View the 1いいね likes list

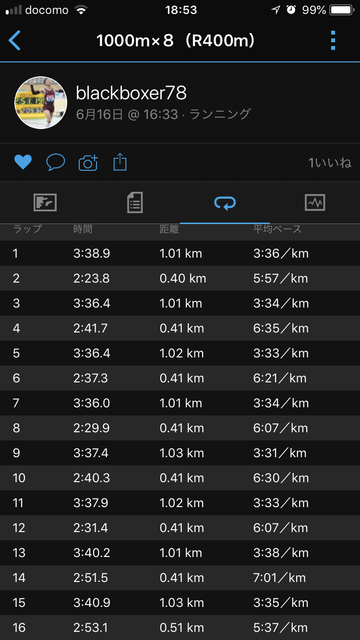point(329,163)
